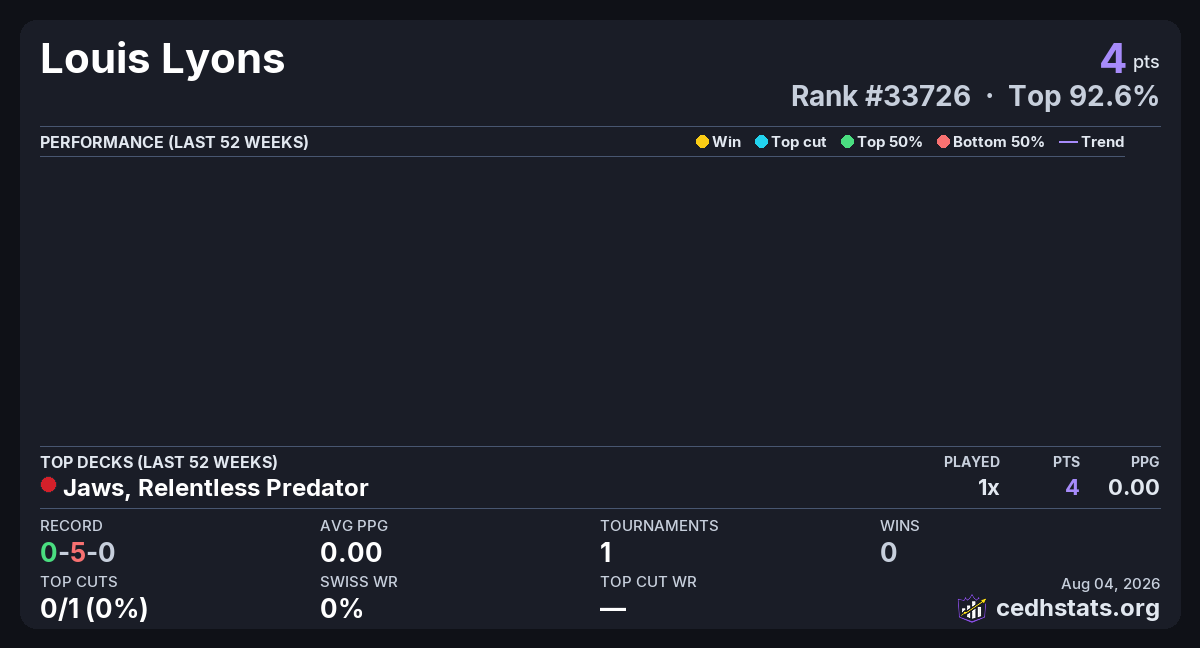Select the Louis Lyons player name
Image resolution: width=1200 pixels, height=648 pixels.
pyautogui.click(x=163, y=59)
